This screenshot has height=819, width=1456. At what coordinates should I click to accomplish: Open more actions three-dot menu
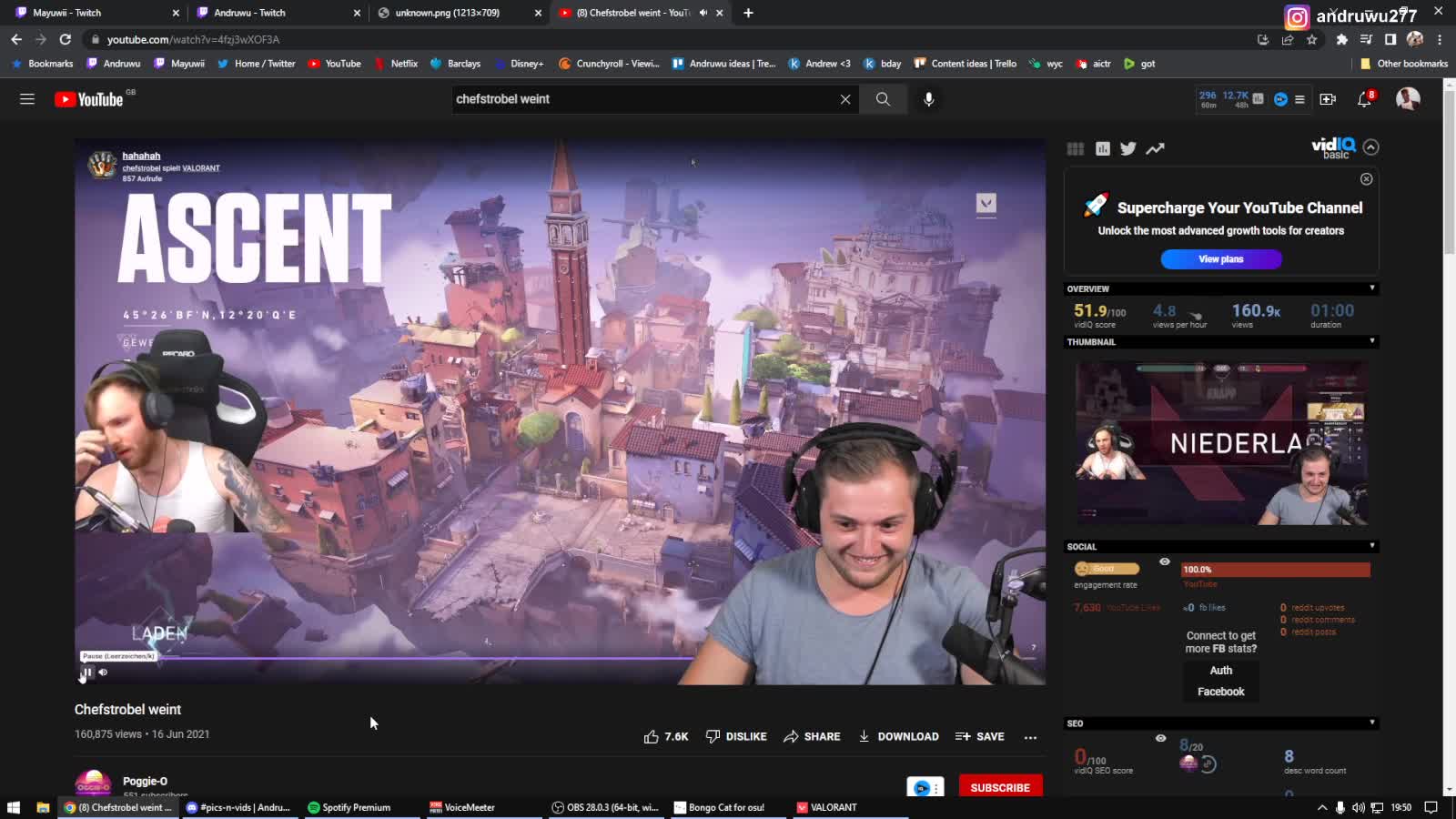[1030, 737]
